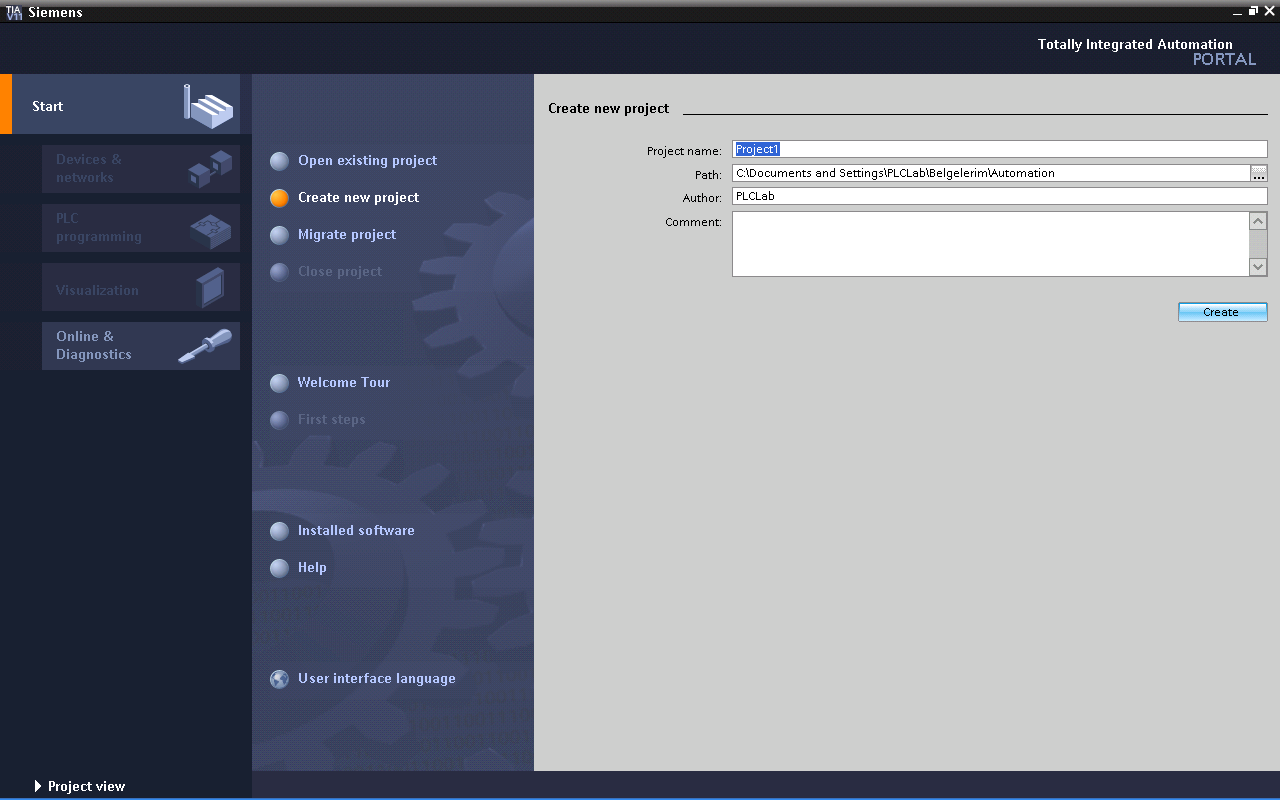Open Online & Diagnostics portal
The width and height of the screenshot is (1280, 800).
tap(141, 346)
